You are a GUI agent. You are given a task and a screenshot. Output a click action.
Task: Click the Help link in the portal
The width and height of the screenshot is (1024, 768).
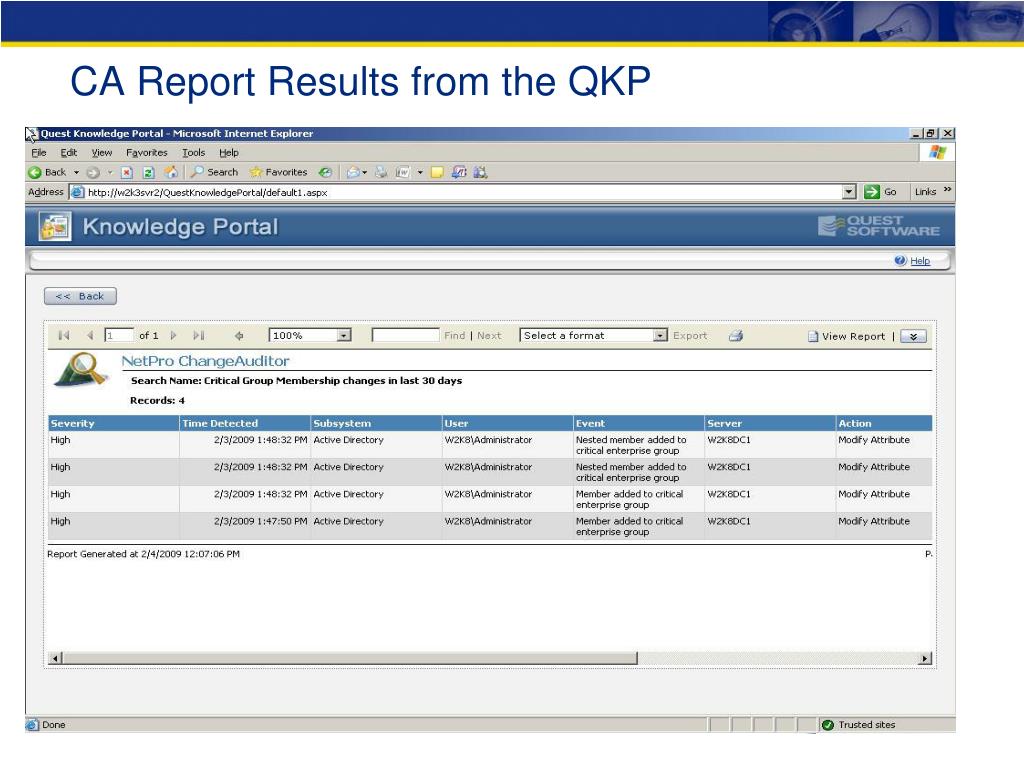[x=920, y=261]
